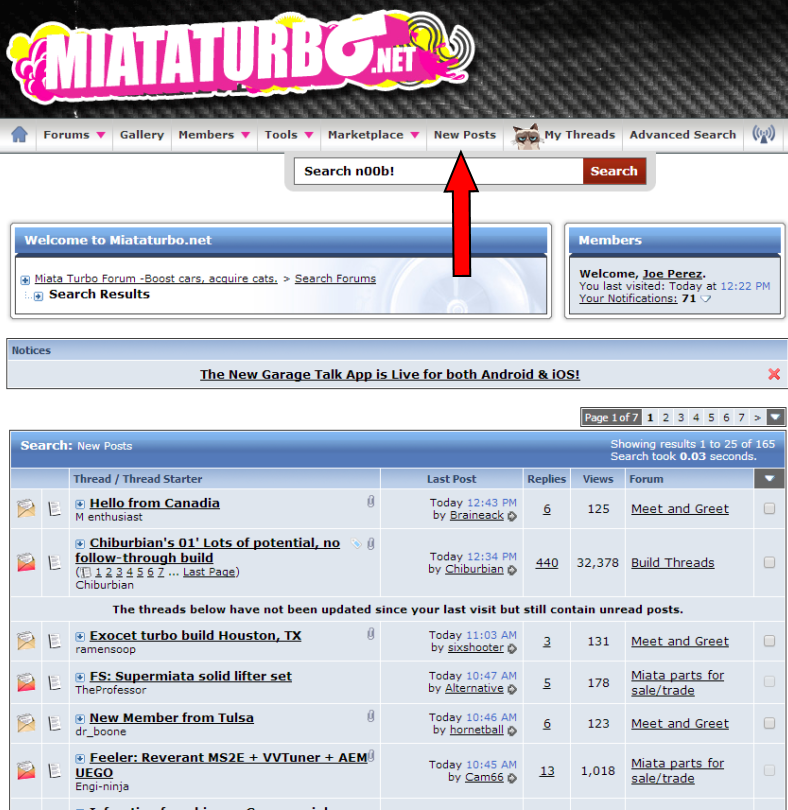Open the moderation dropdown in the table header

pos(769,479)
